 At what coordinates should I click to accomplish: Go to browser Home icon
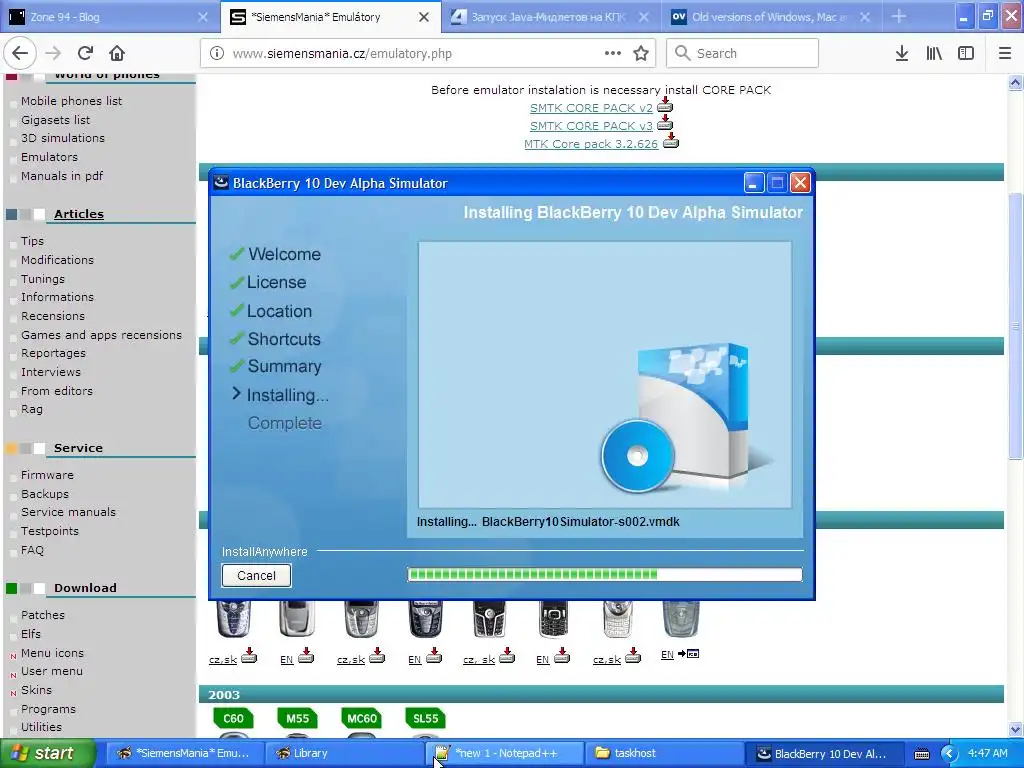117,54
